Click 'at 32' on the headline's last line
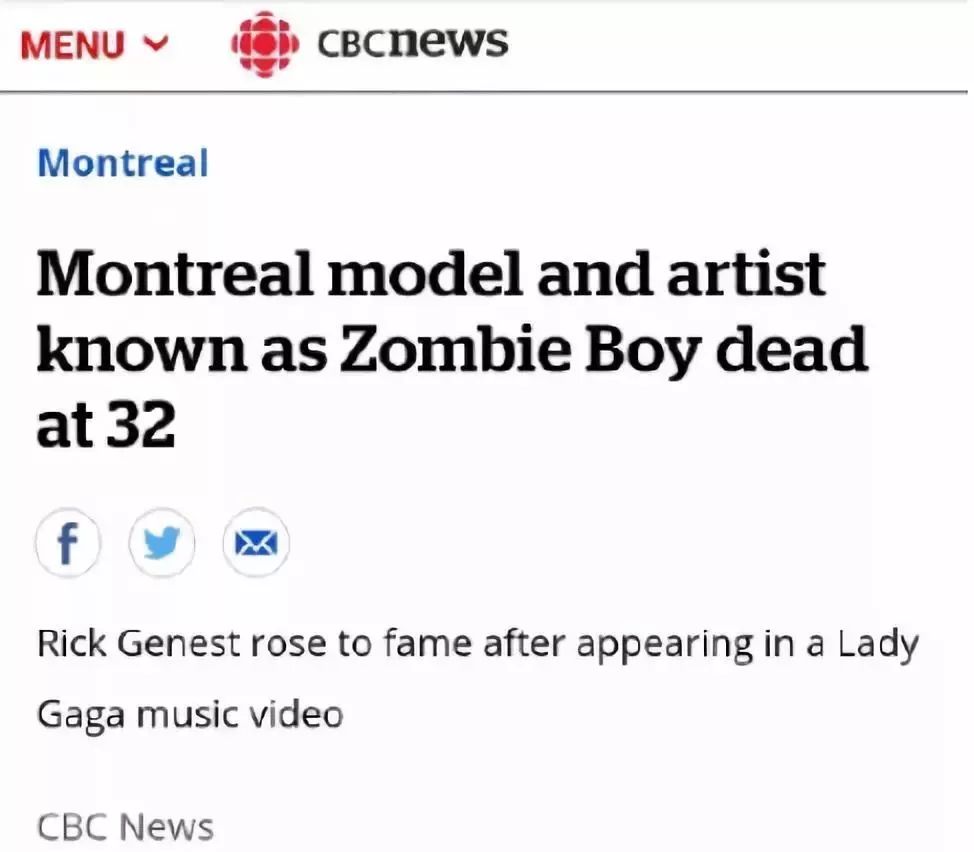974x852 pixels. click(106, 424)
